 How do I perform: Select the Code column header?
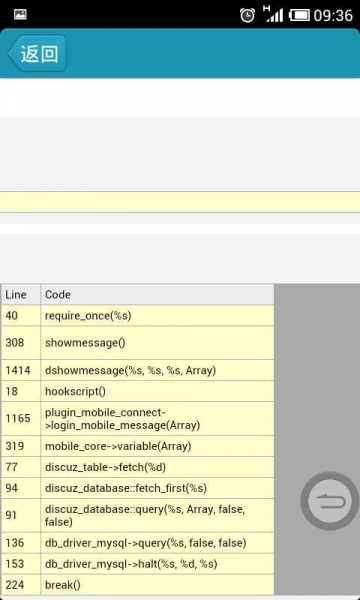coord(157,294)
